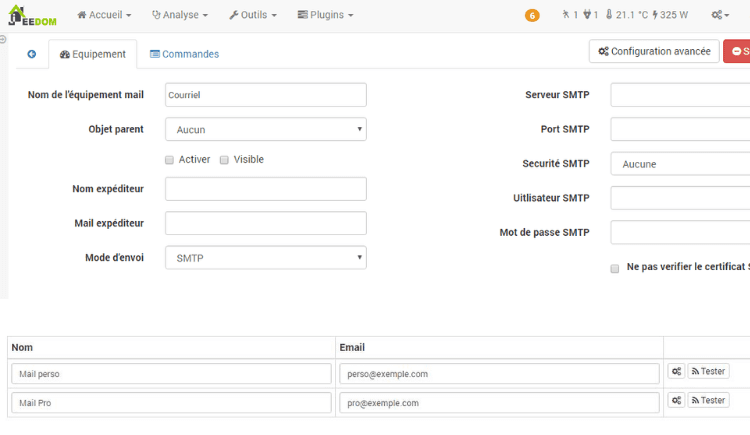Open the Sécurité SMTP dropdown
Screen dimensions: 750x435
[680, 164]
